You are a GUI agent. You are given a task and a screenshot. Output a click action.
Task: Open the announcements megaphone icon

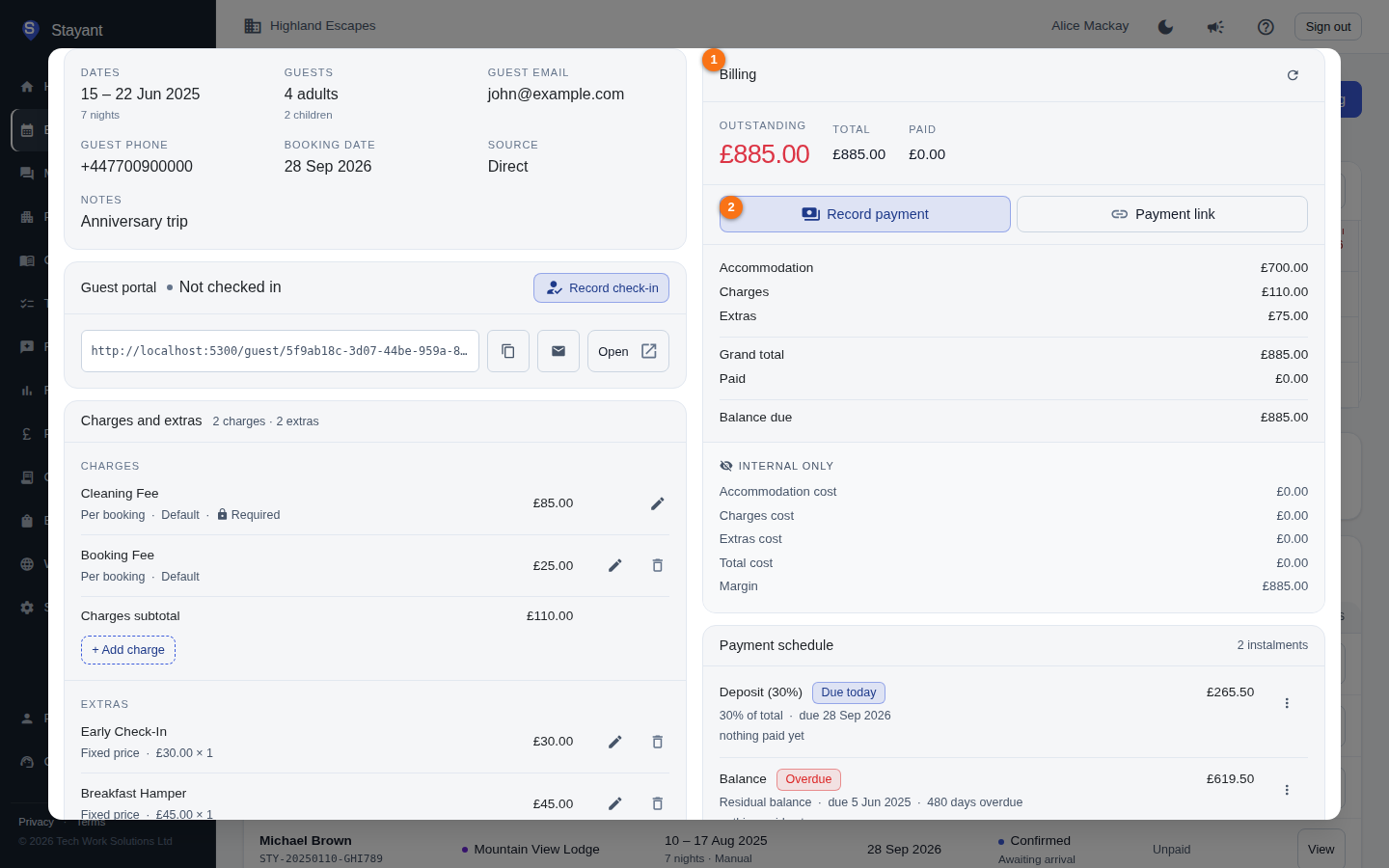click(1215, 27)
